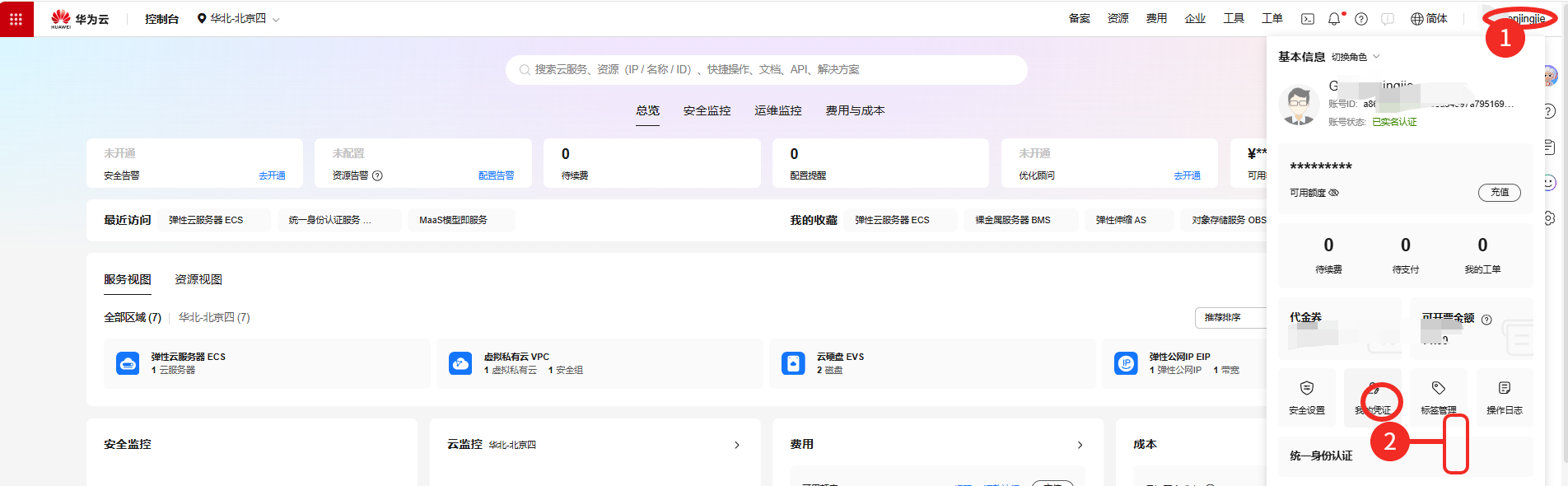Expand the 费用 card chevron

point(1080,445)
